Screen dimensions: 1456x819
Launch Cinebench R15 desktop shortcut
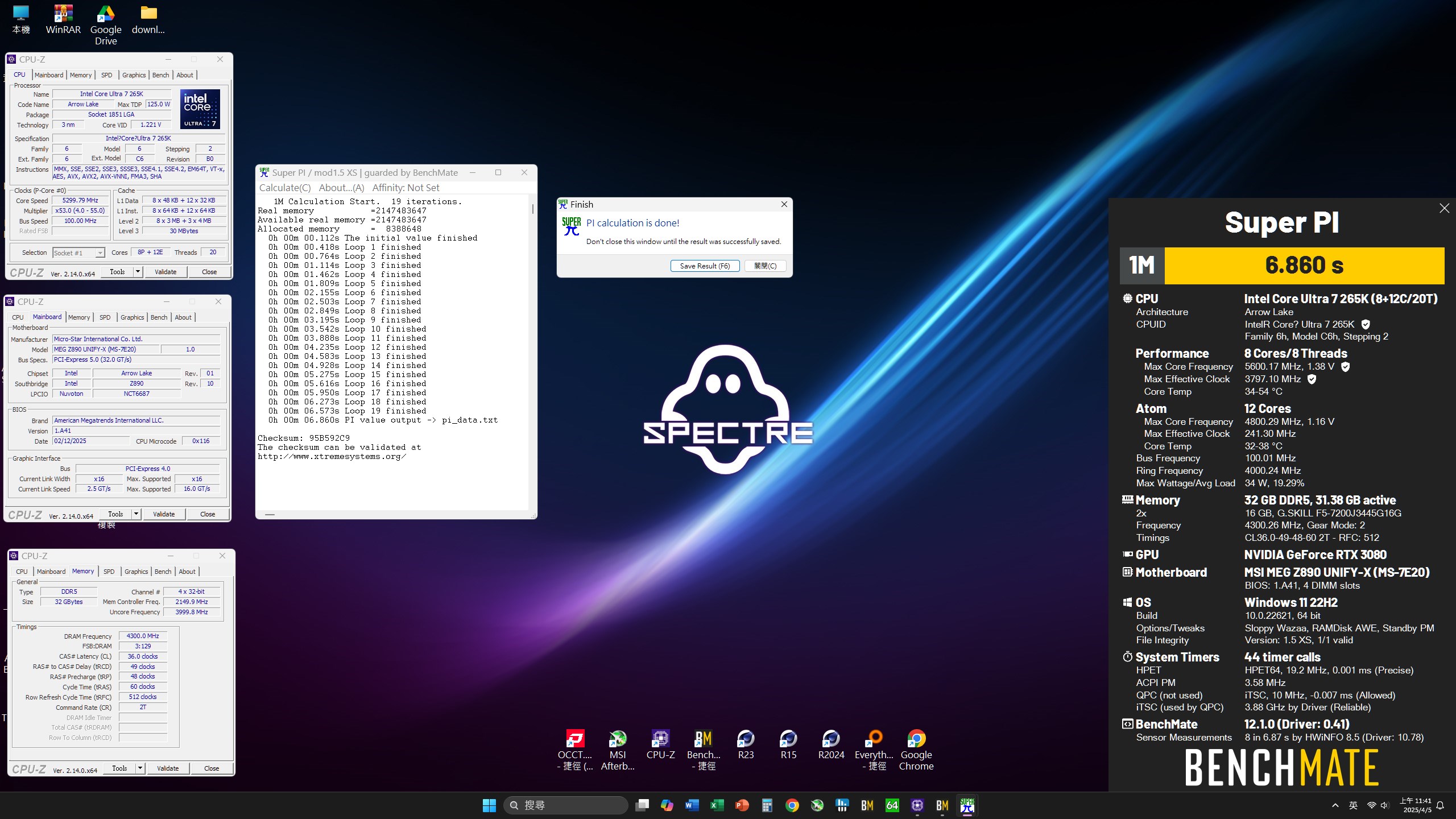click(x=788, y=744)
